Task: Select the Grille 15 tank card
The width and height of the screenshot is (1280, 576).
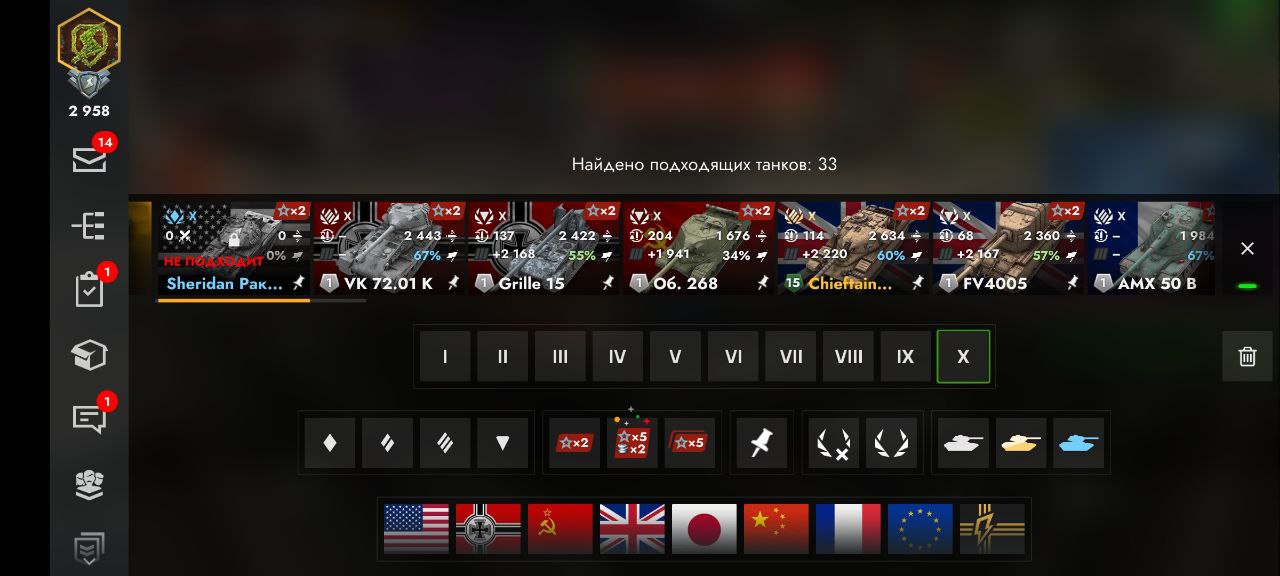Action: (544, 248)
